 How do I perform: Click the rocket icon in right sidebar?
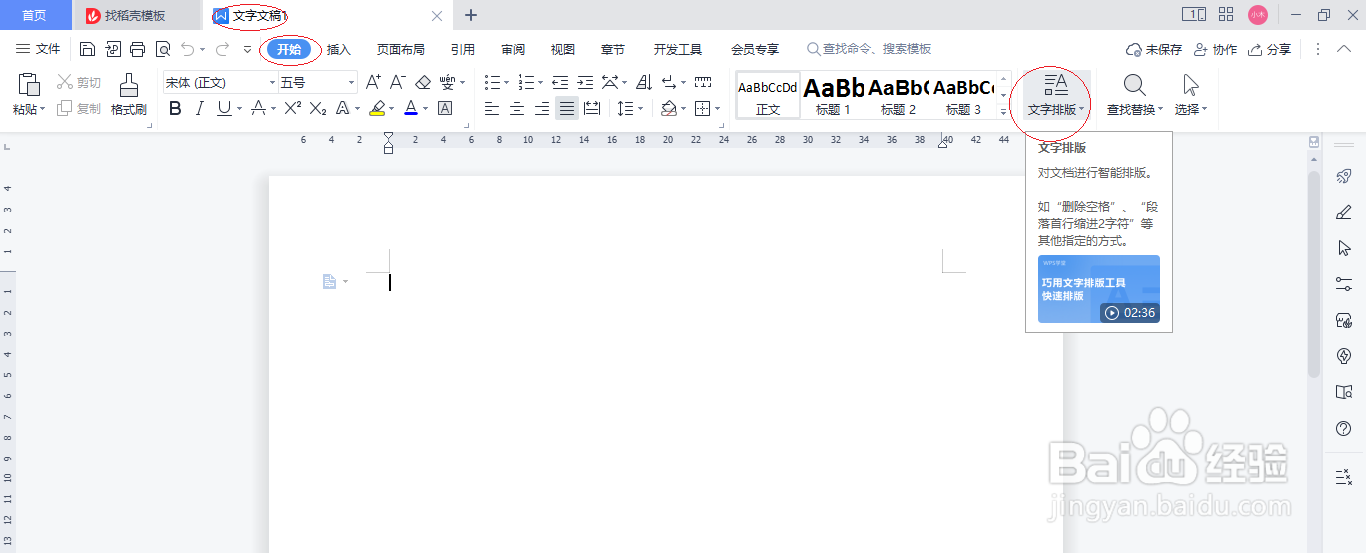click(x=1344, y=176)
